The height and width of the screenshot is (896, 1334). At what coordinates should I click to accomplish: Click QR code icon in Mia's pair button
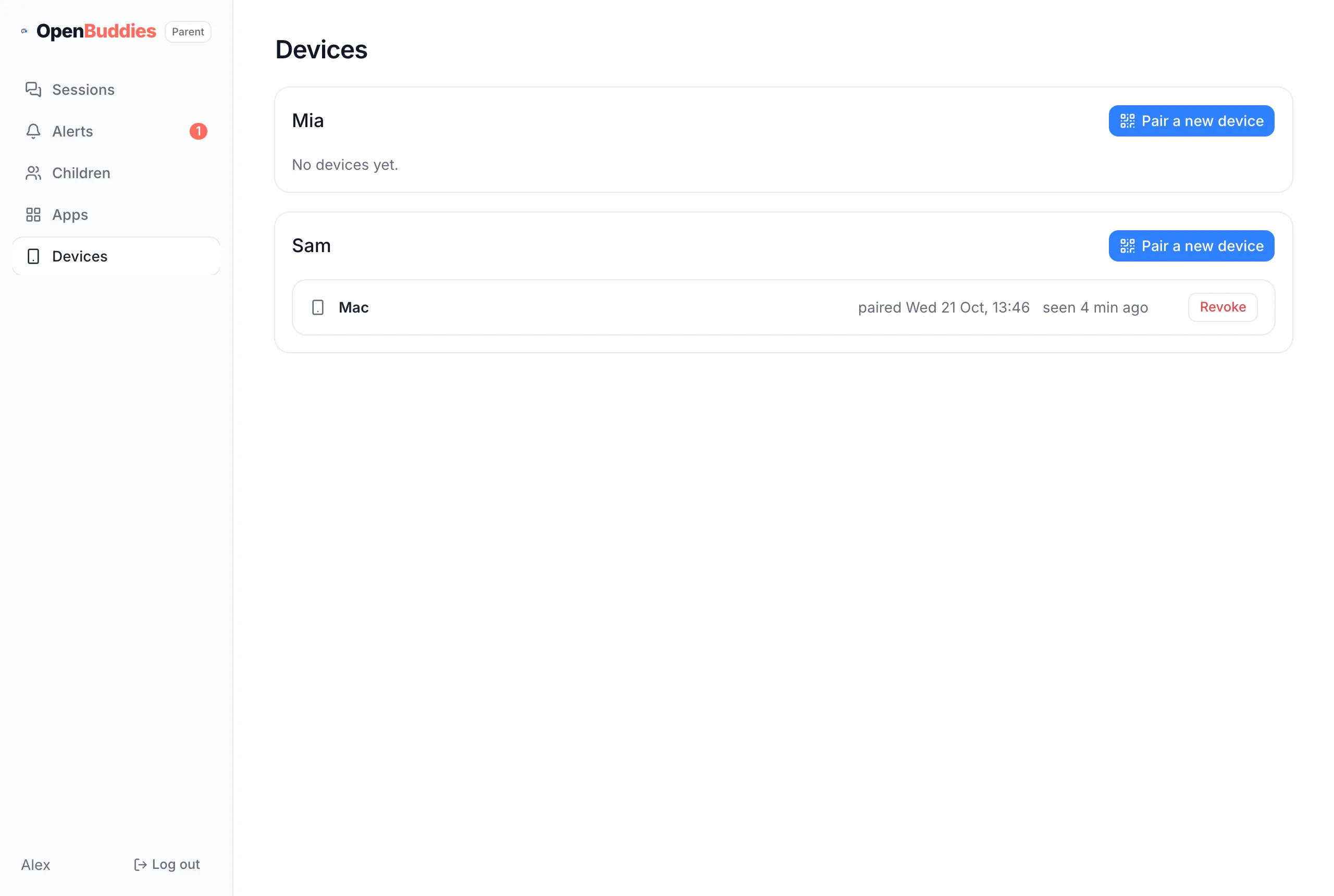point(1127,121)
